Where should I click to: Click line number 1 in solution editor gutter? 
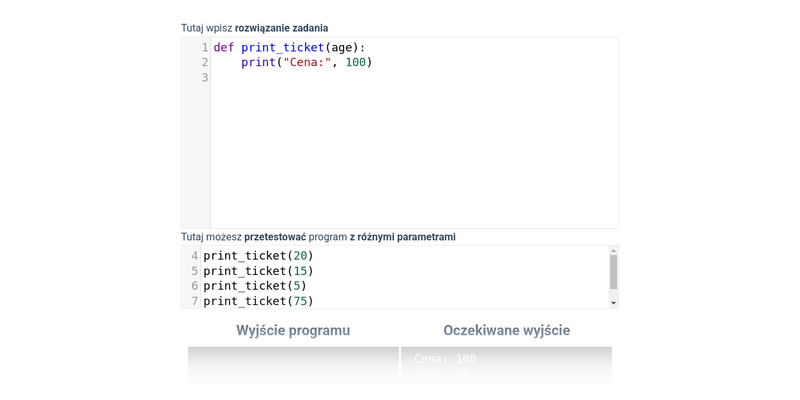coord(204,47)
